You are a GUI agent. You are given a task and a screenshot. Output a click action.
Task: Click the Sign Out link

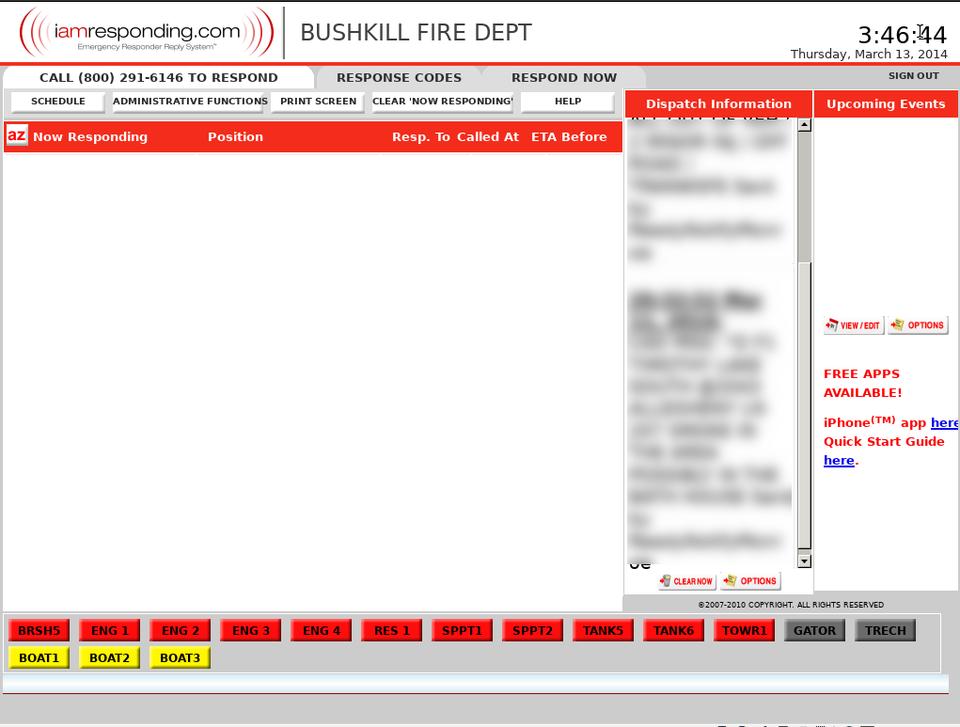(913, 76)
